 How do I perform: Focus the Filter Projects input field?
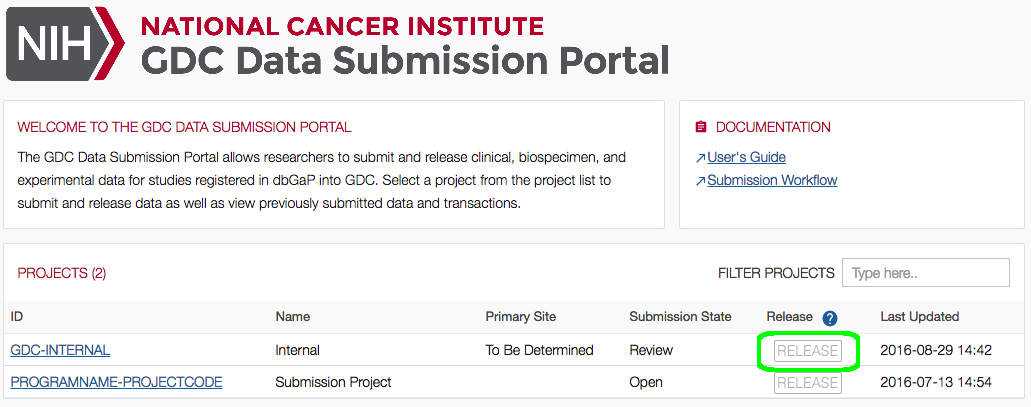click(x=925, y=273)
